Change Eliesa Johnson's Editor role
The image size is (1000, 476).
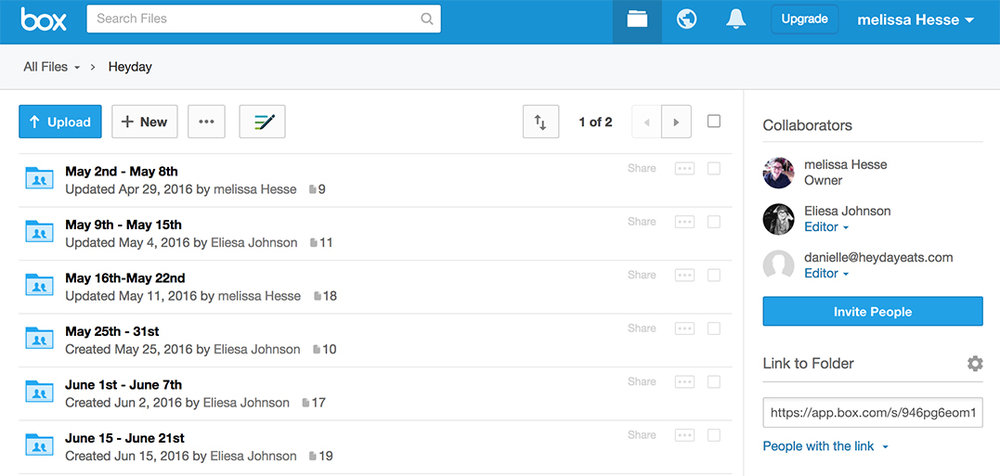[827, 227]
